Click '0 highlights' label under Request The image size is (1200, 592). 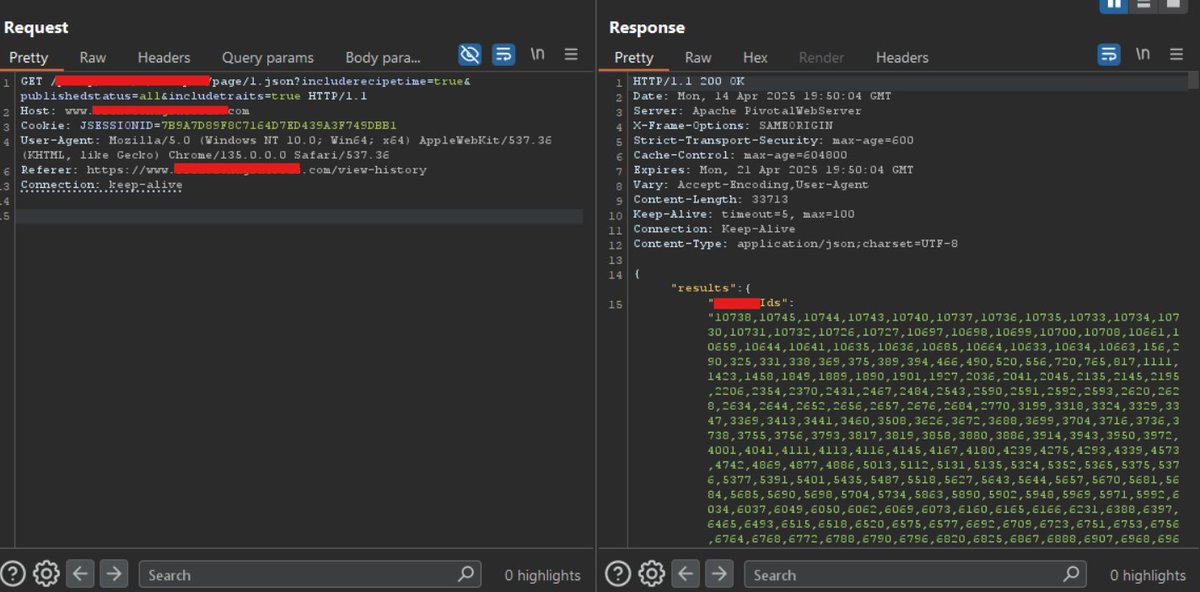(542, 575)
